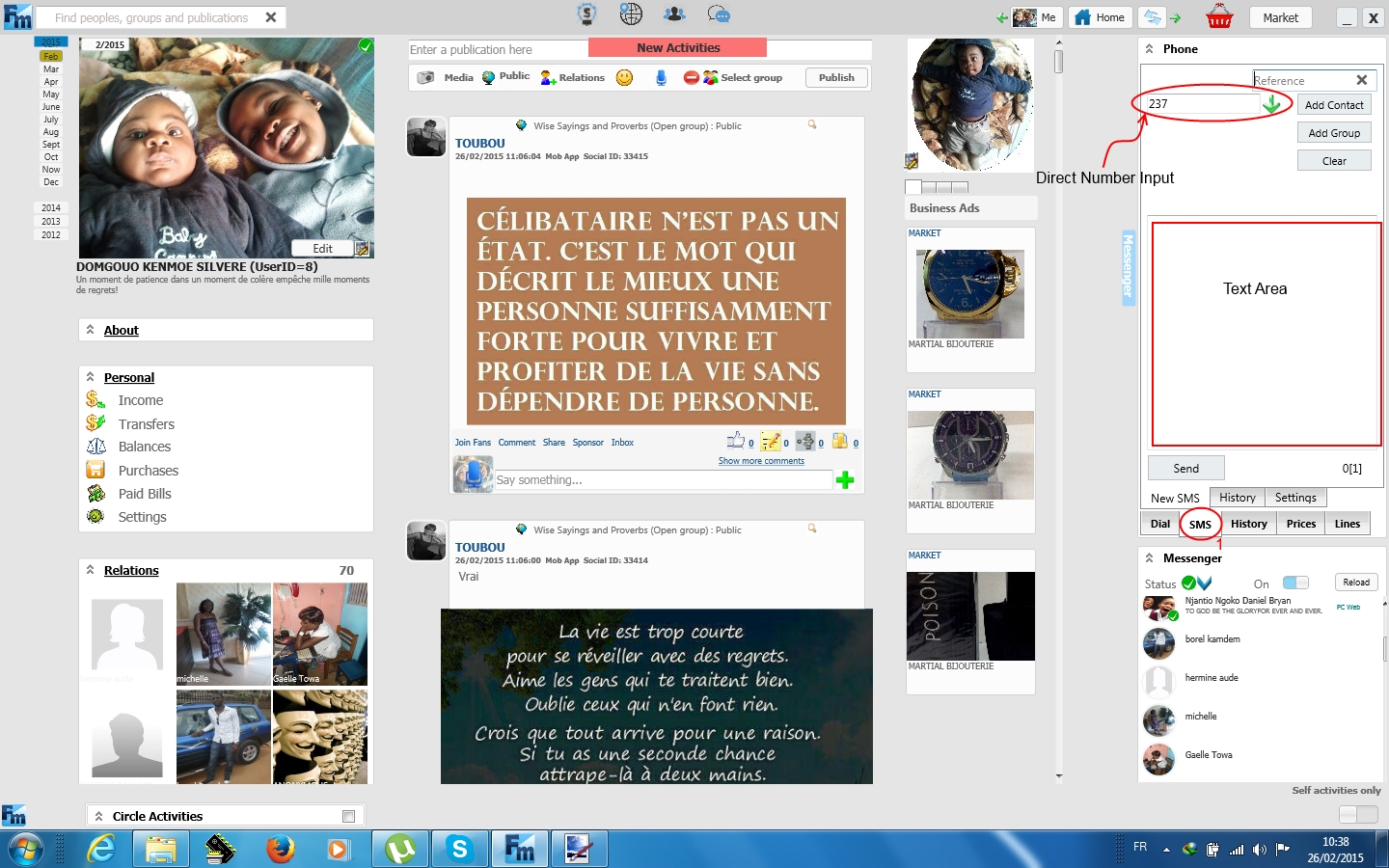Select Public visibility with globe option
The width and height of the screenshot is (1389, 868).
coord(505,76)
